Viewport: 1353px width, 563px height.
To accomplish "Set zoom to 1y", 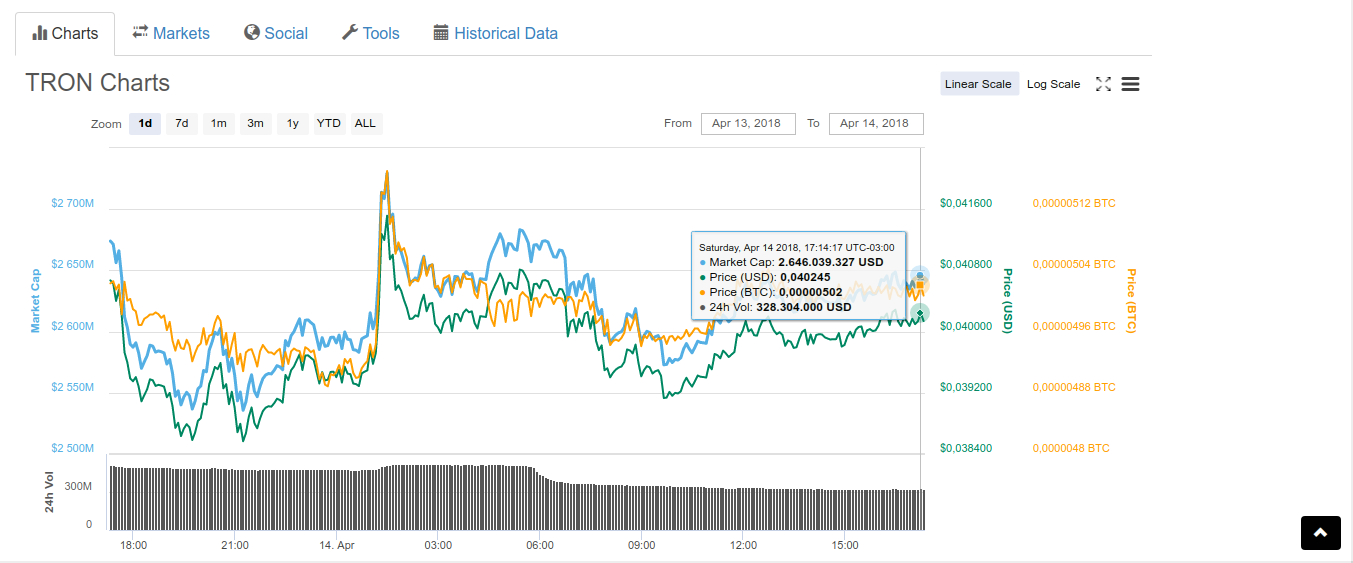I will click(x=293, y=124).
